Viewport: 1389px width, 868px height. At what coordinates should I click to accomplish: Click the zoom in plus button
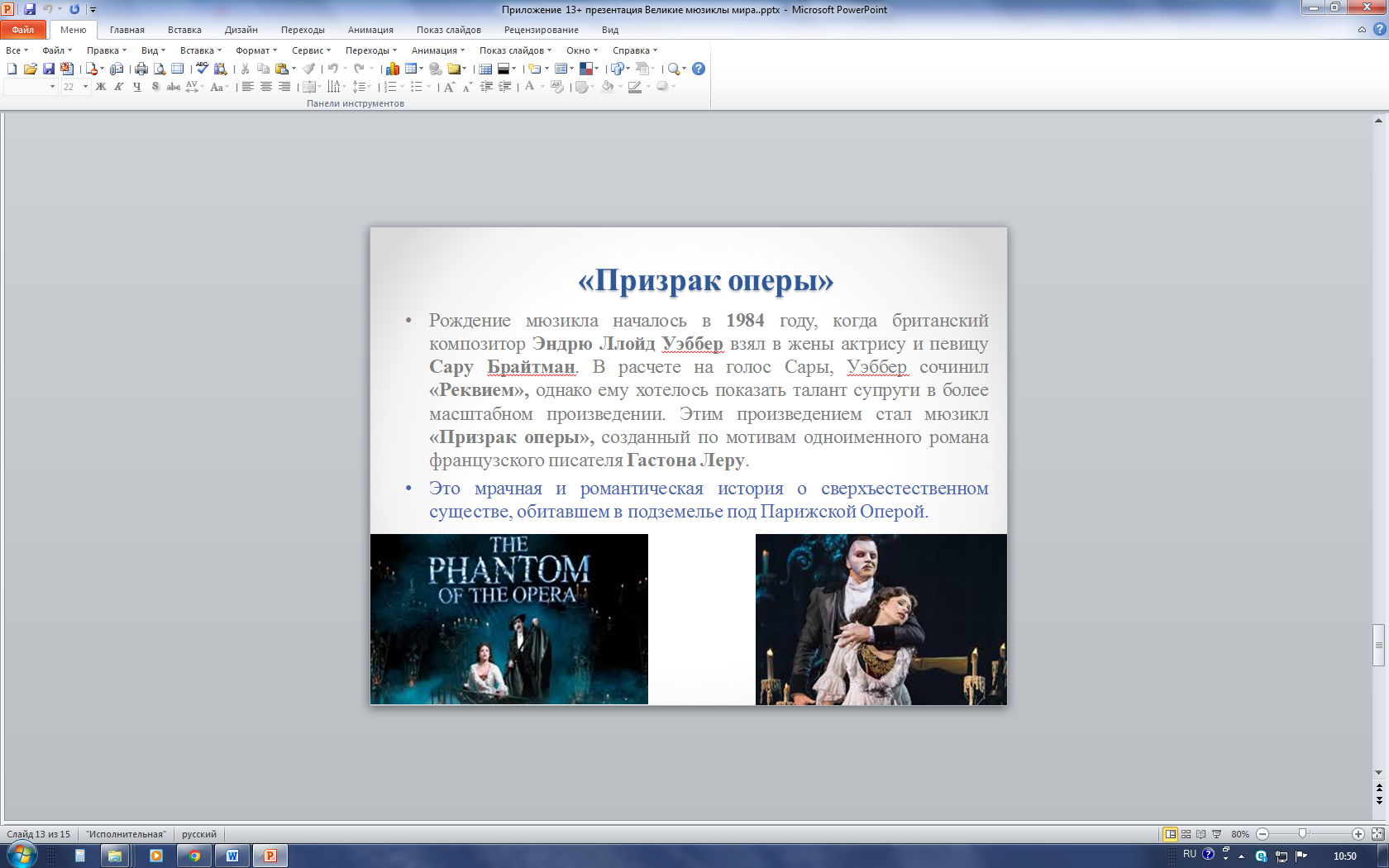(1358, 834)
